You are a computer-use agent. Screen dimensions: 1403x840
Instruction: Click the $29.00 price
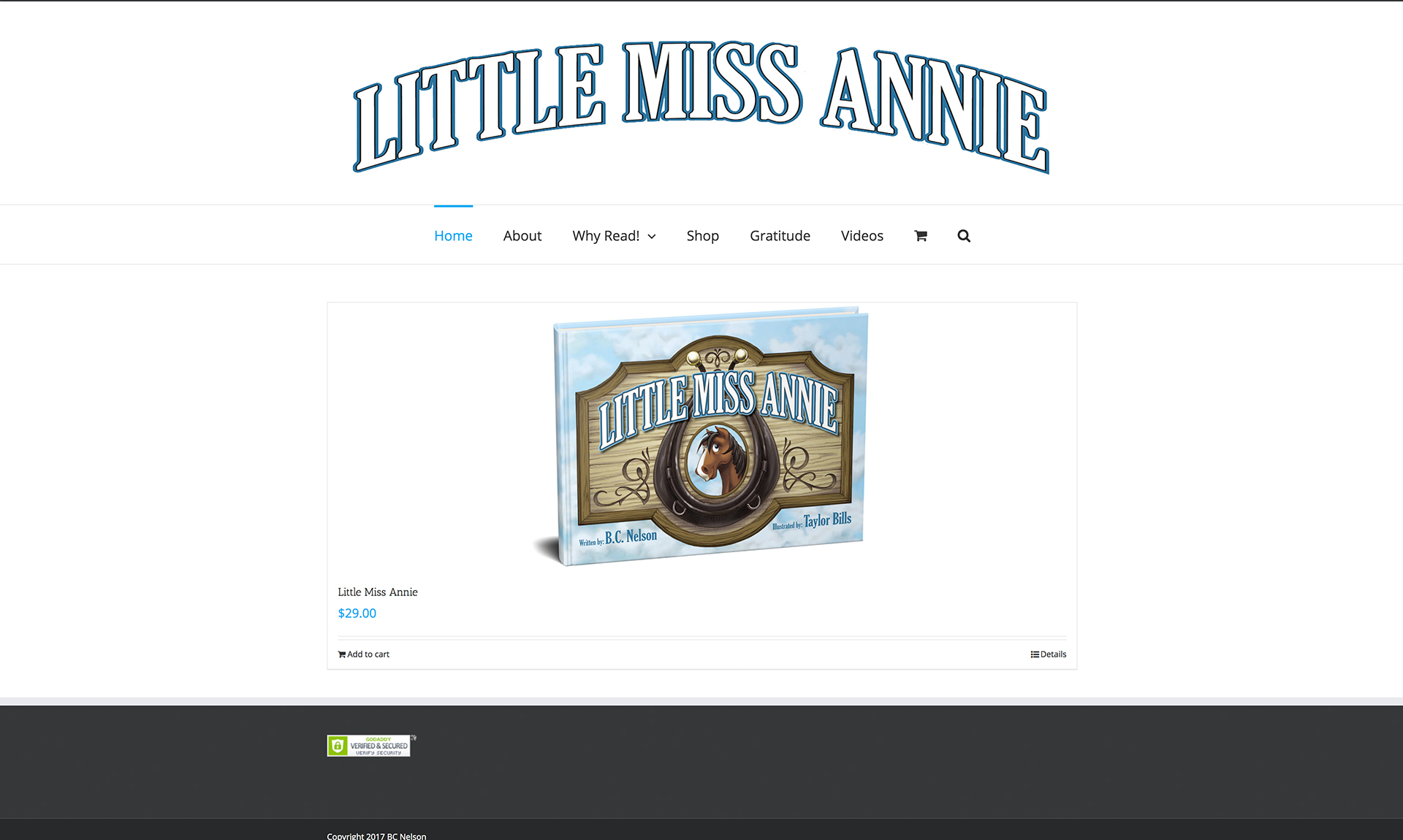[x=357, y=613]
